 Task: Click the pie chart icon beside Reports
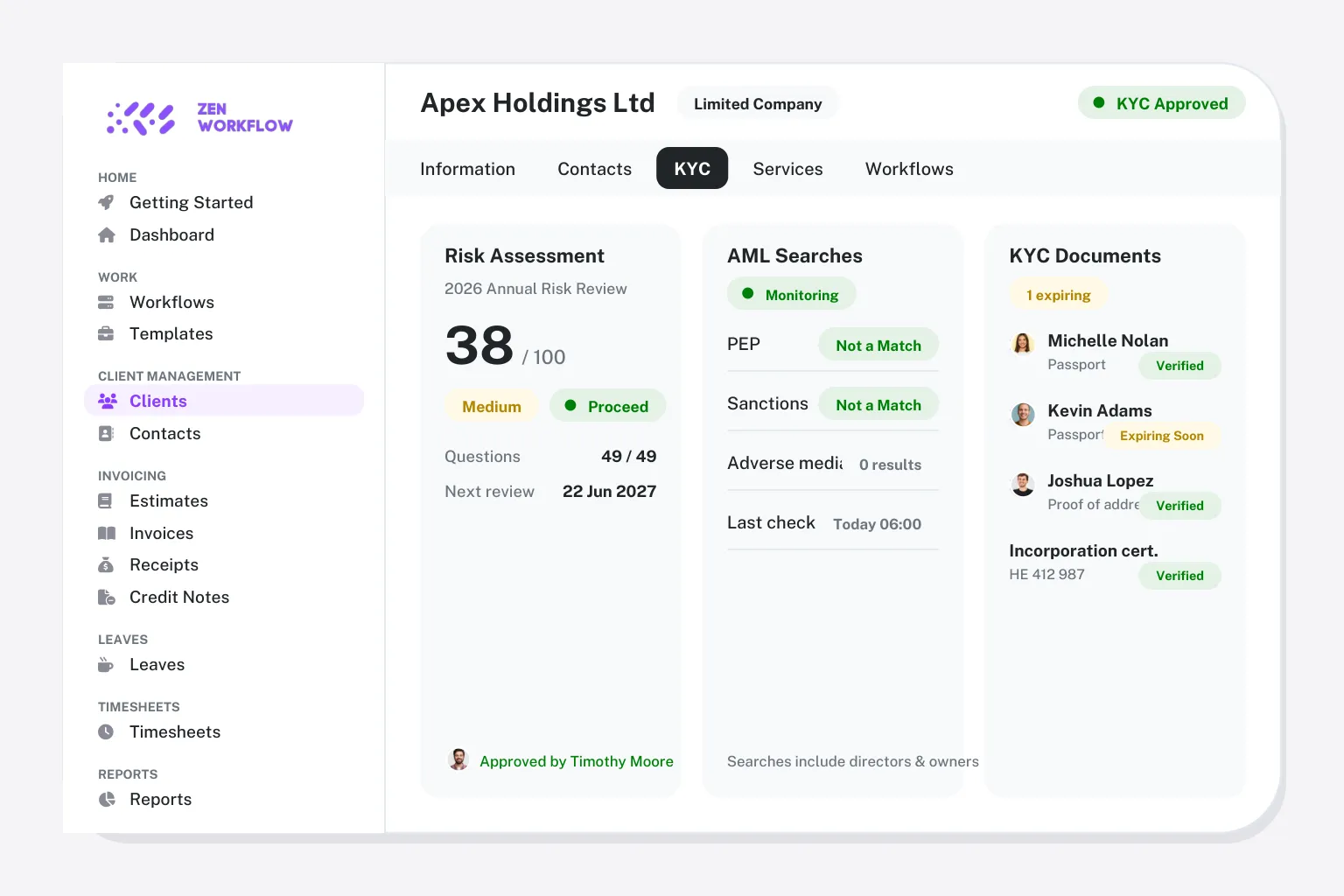coord(107,800)
